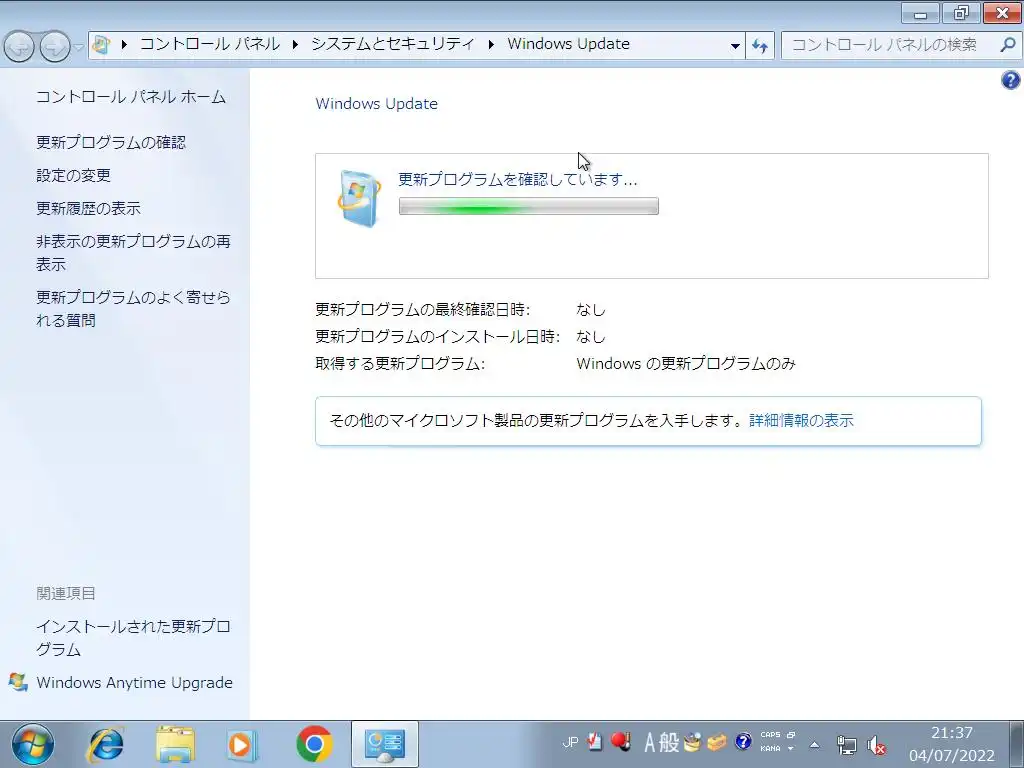
Task: Open Google Chrome from the taskbar
Action: tap(314, 744)
